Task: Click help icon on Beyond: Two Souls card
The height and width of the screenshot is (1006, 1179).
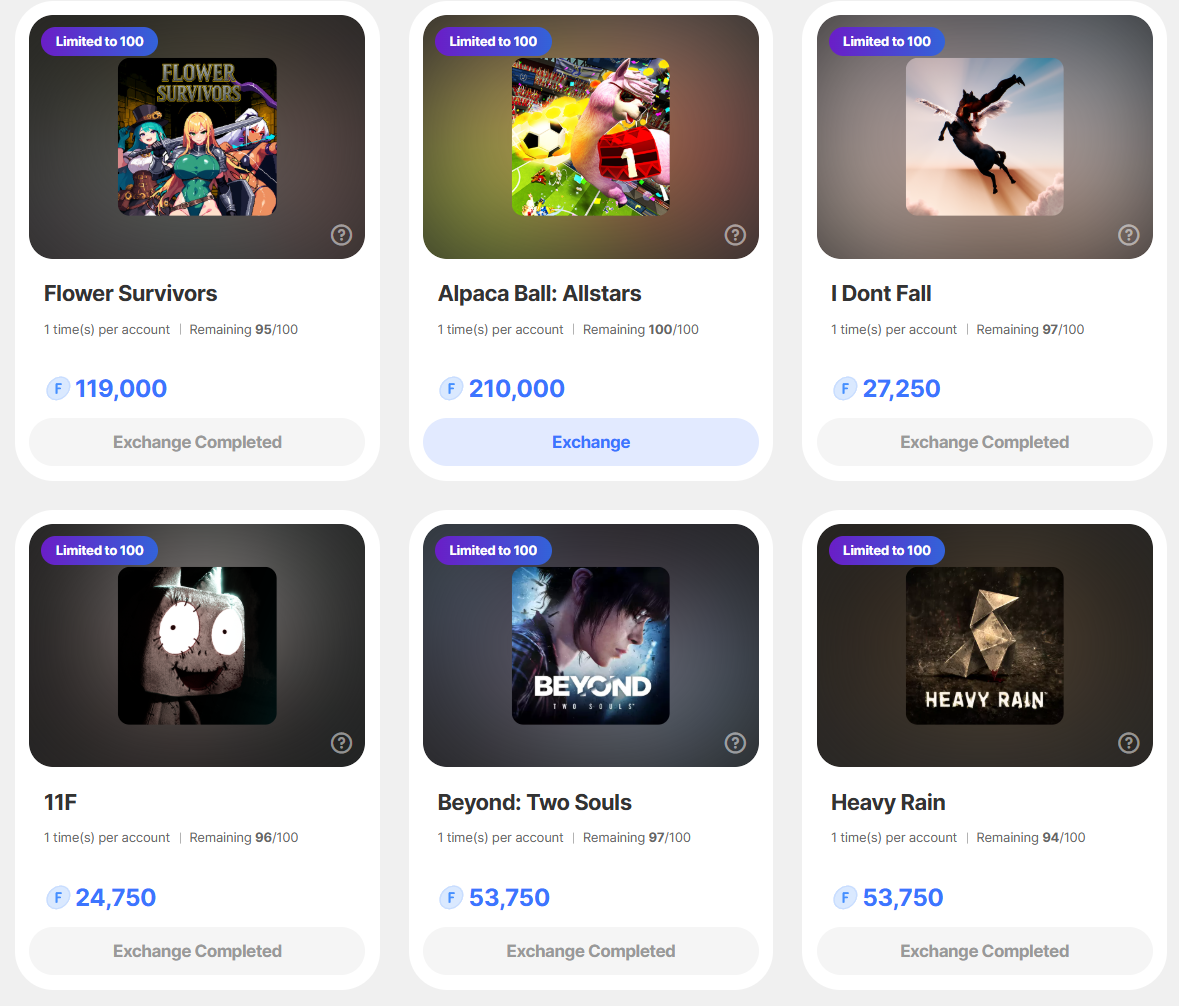Action: tap(735, 743)
